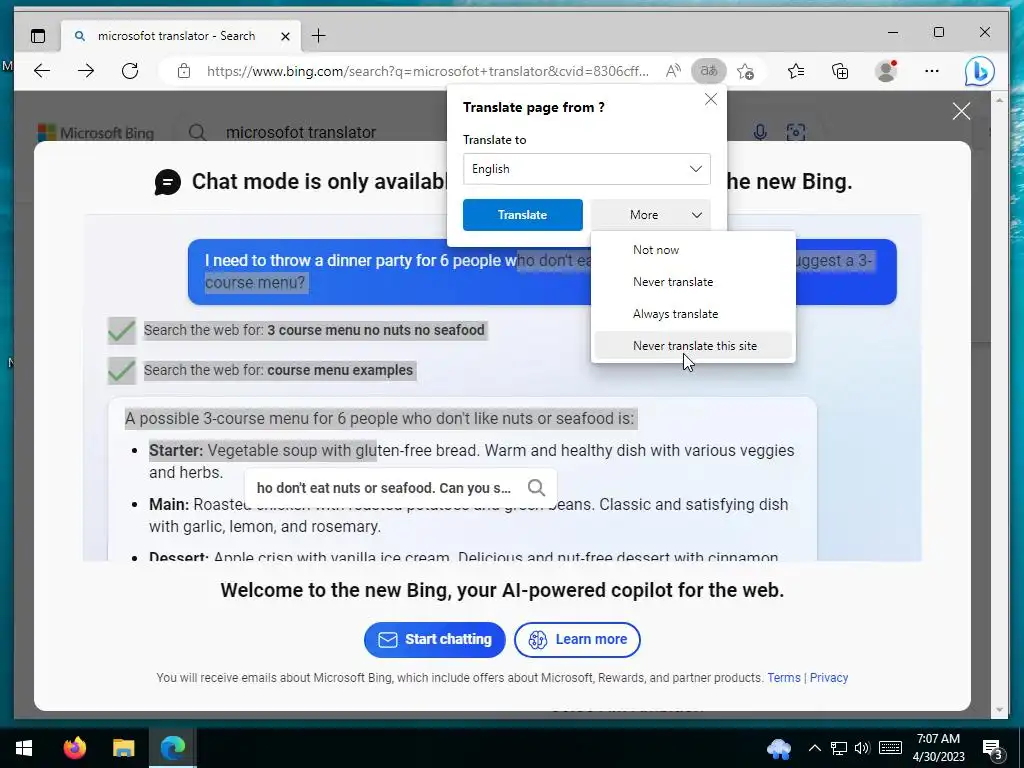Open a new browser tab
The height and width of the screenshot is (768, 1024).
point(319,36)
